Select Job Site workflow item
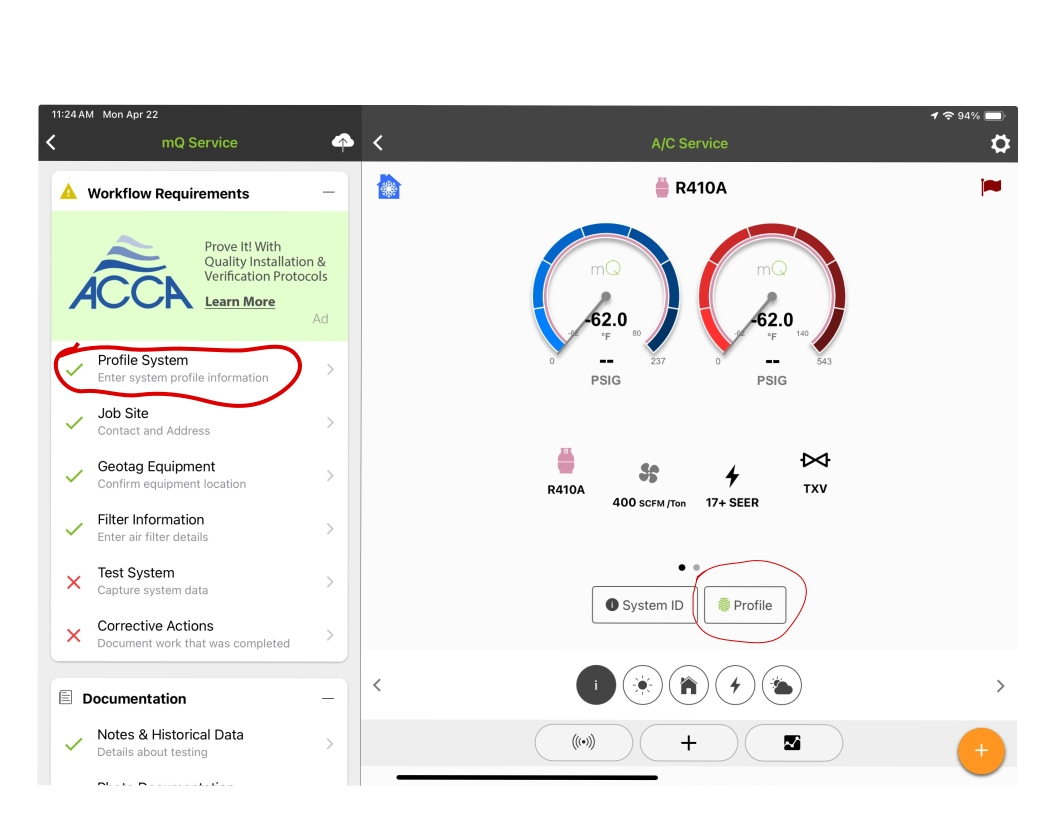The image size is (1056, 816). tap(199, 422)
